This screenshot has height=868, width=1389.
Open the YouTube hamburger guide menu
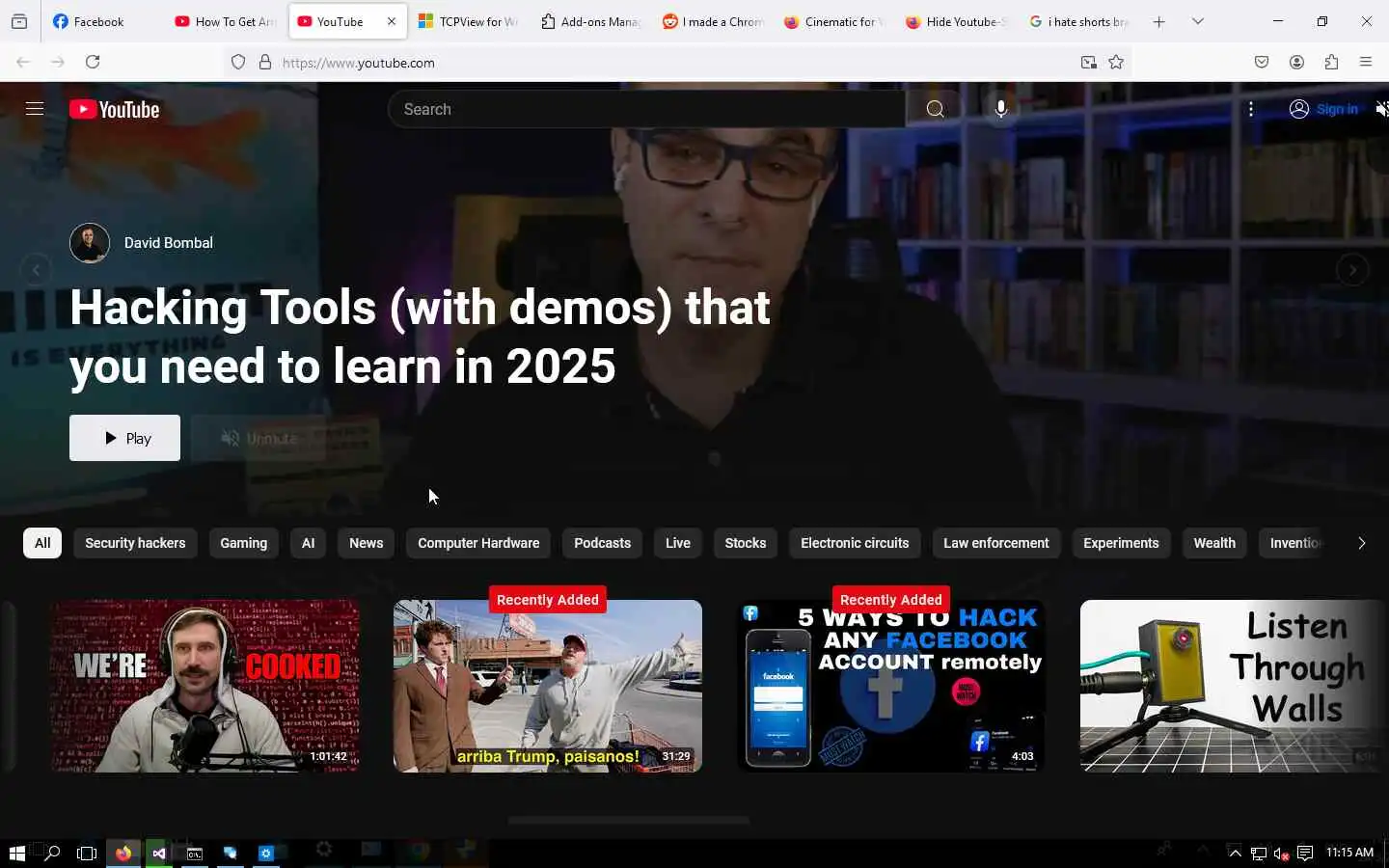[35, 109]
